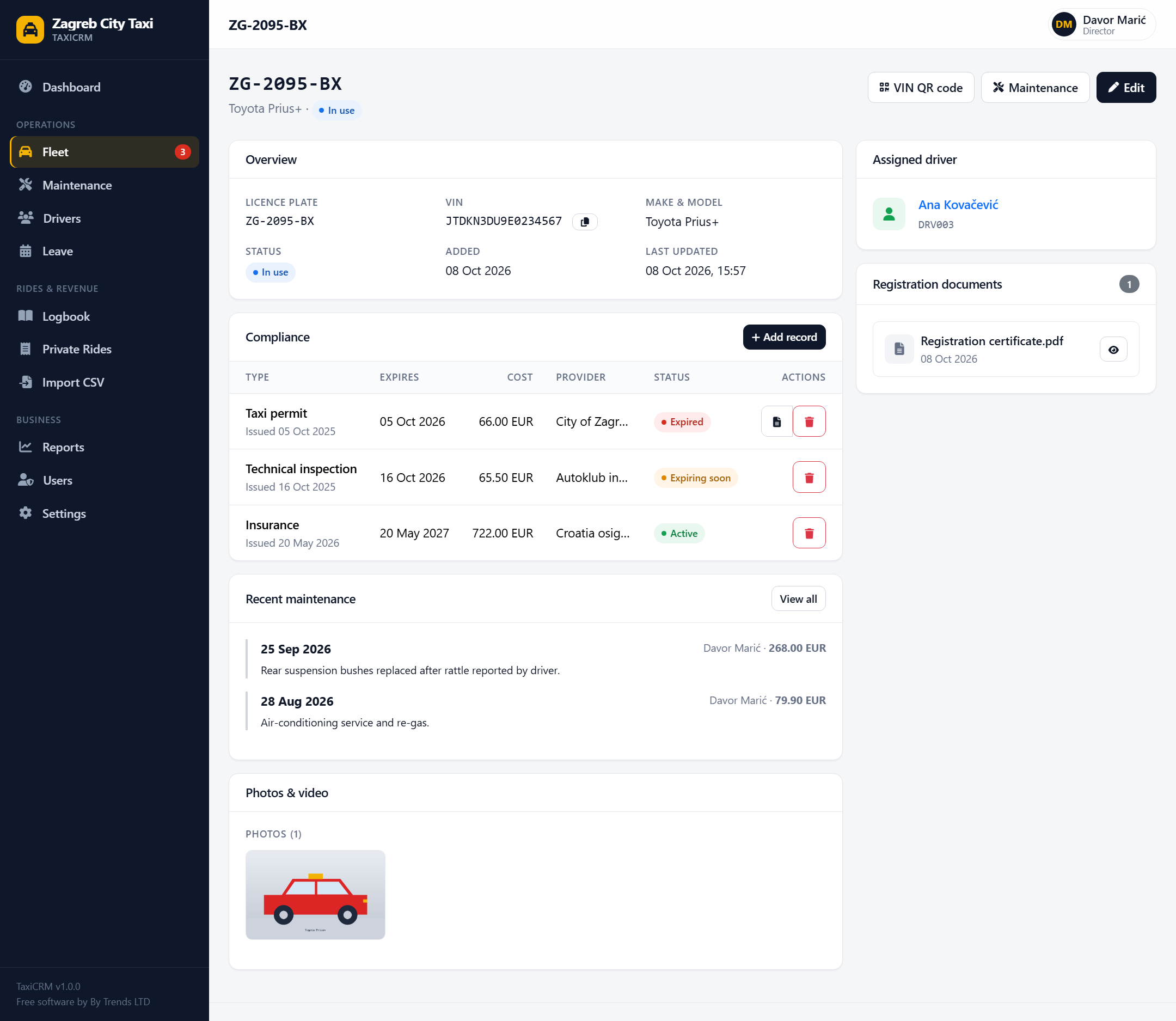Viewport: 1176px width, 1021px height.
Task: Go to Maintenance in the sidebar
Action: (105, 185)
